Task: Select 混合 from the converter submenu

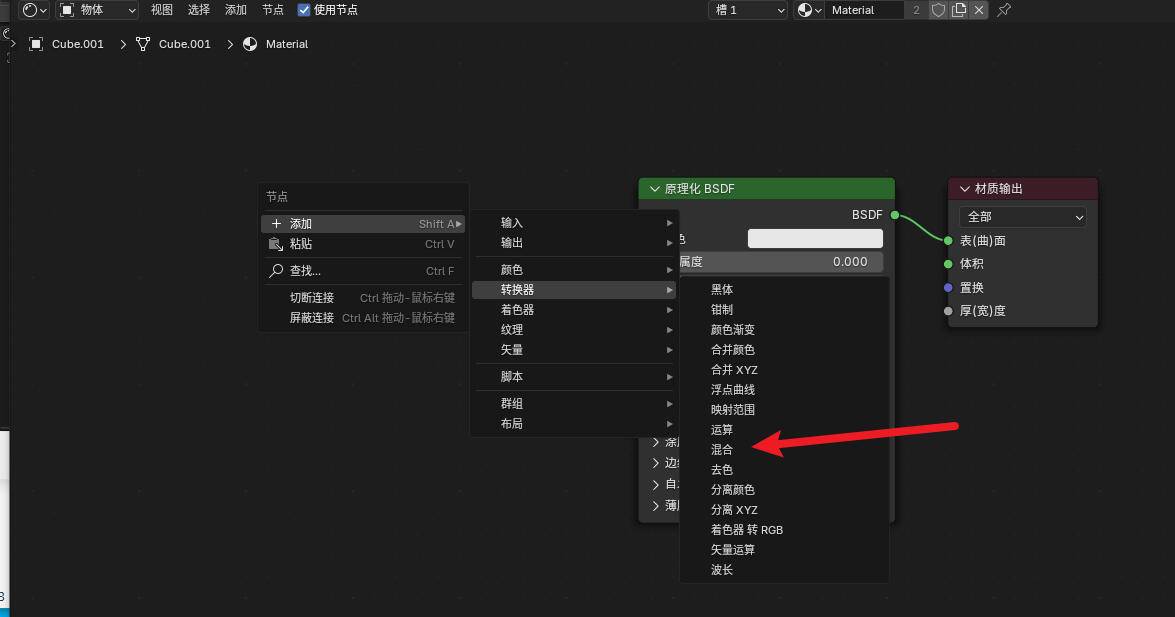Action: (722, 450)
